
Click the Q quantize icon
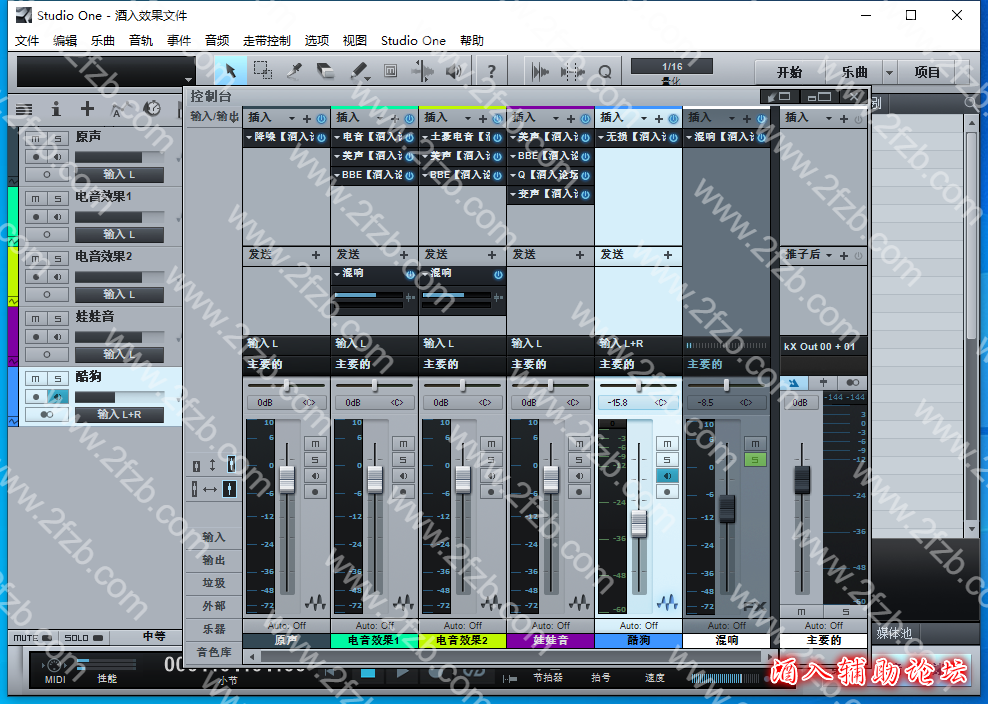pyautogui.click(x=605, y=72)
